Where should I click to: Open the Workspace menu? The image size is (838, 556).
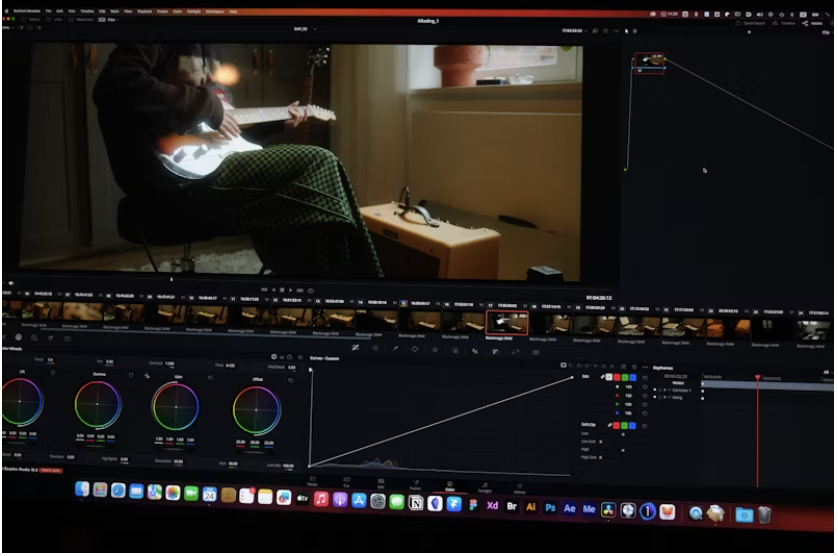click(x=215, y=11)
